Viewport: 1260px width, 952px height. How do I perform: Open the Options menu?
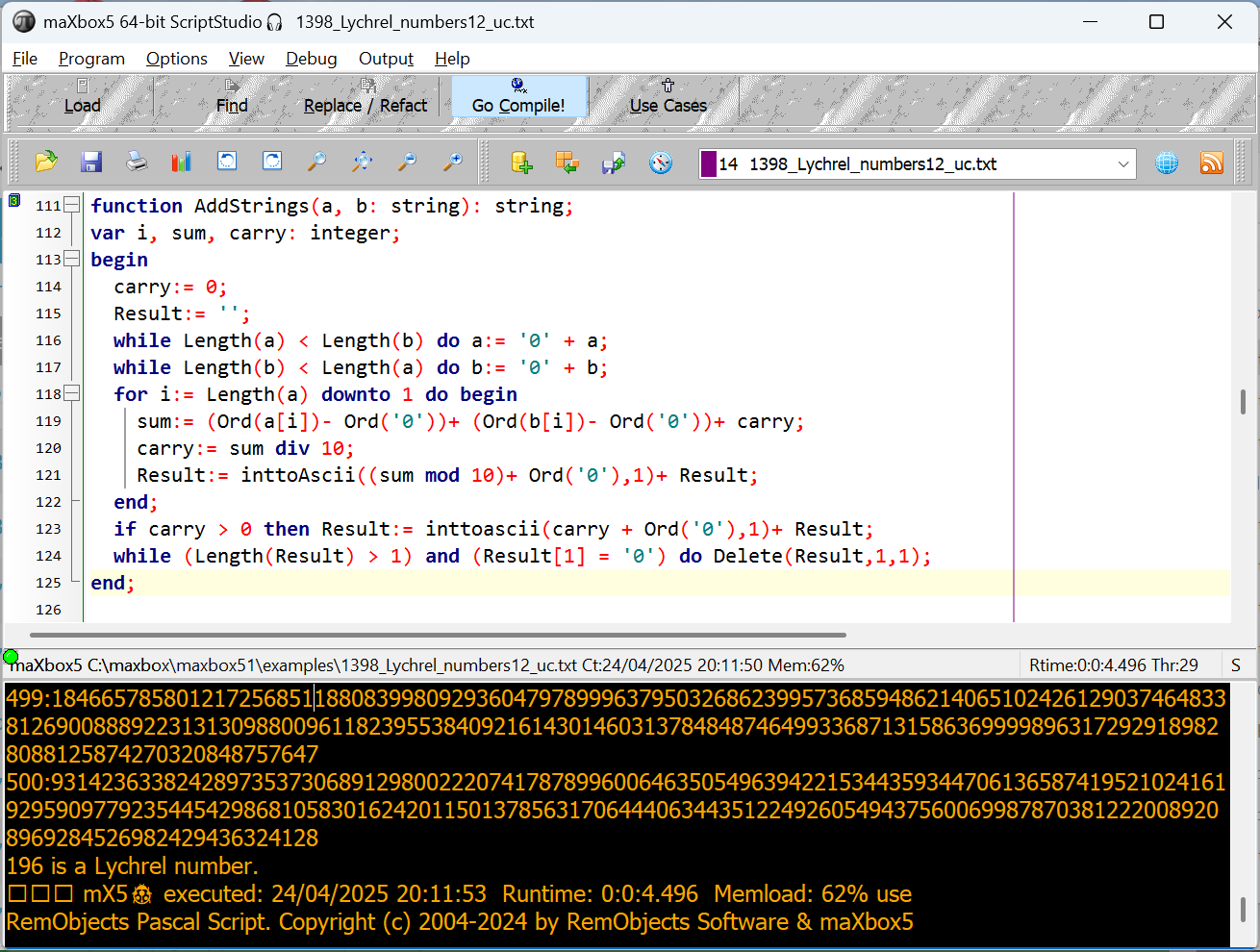[x=177, y=59]
